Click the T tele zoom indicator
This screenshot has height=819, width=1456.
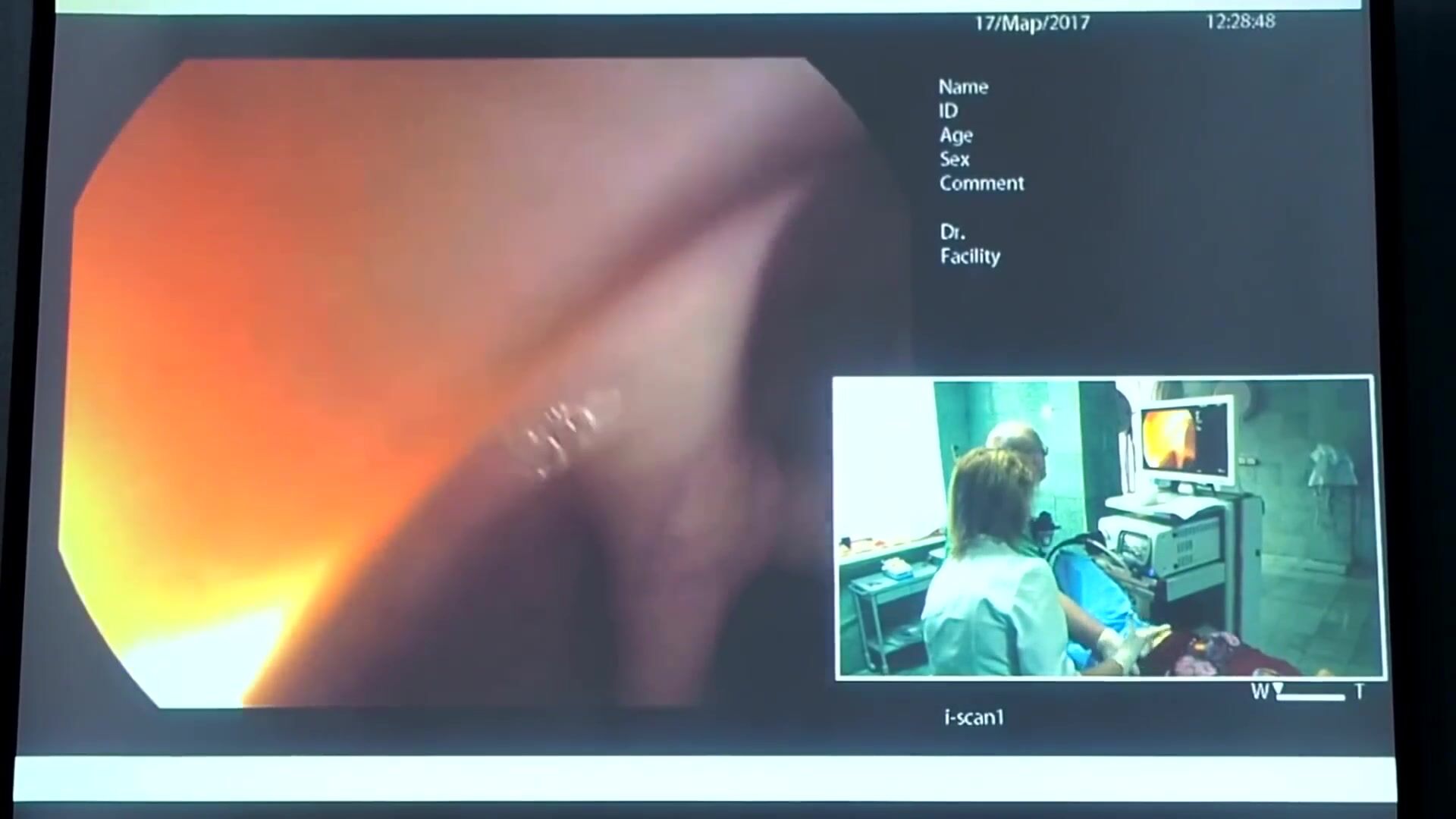(x=1360, y=692)
